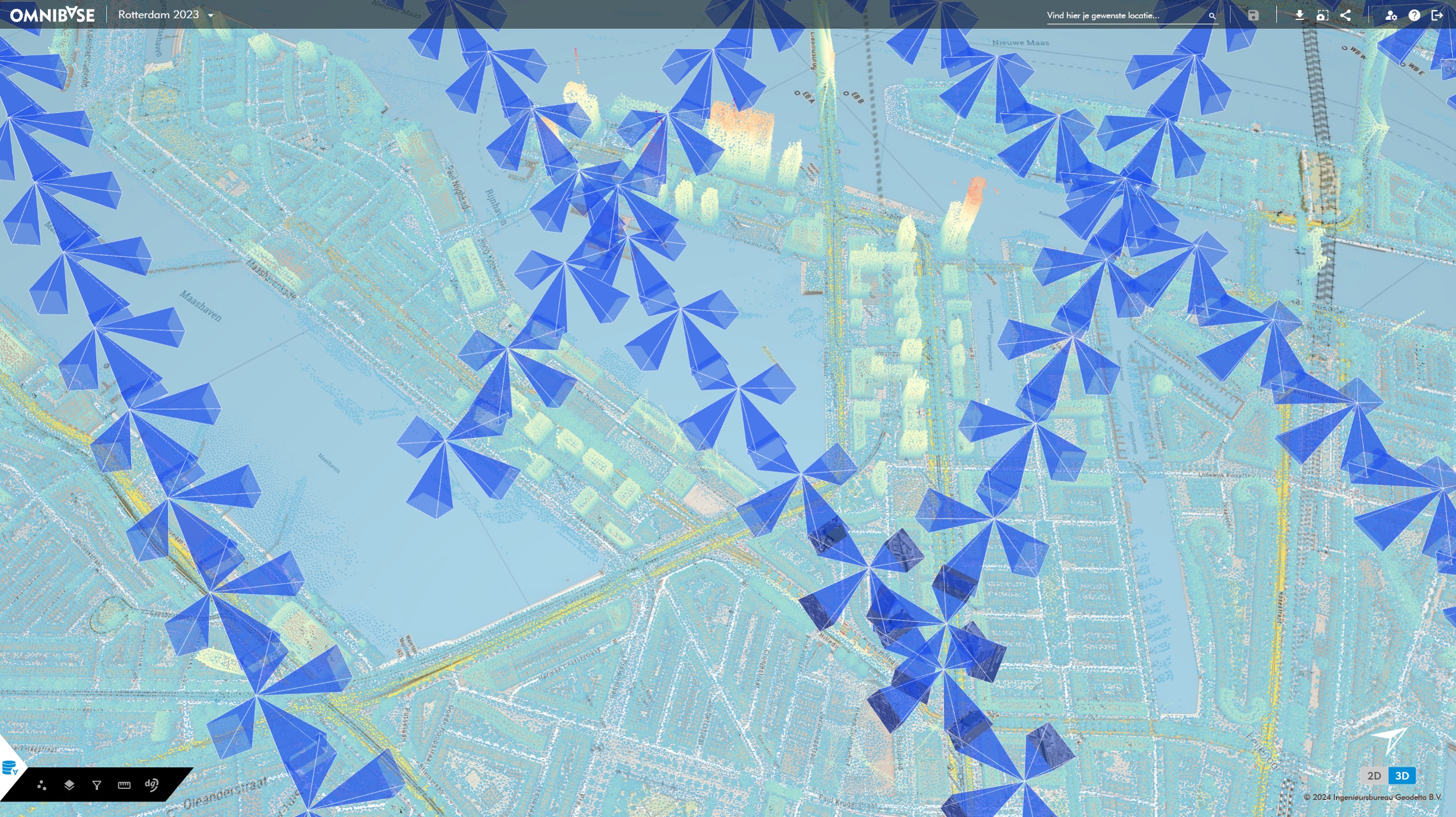Click the download icon

tap(1299, 15)
